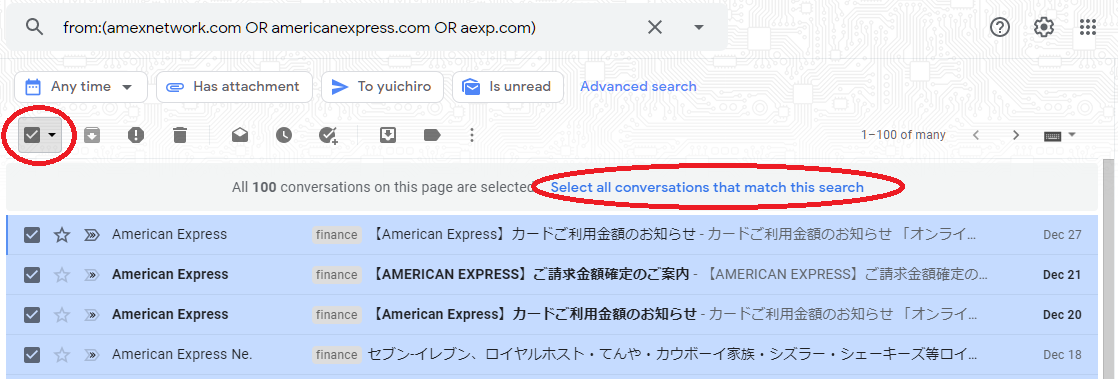The image size is (1118, 379).
Task: Clear the search query with the X
Action: click(x=655, y=28)
